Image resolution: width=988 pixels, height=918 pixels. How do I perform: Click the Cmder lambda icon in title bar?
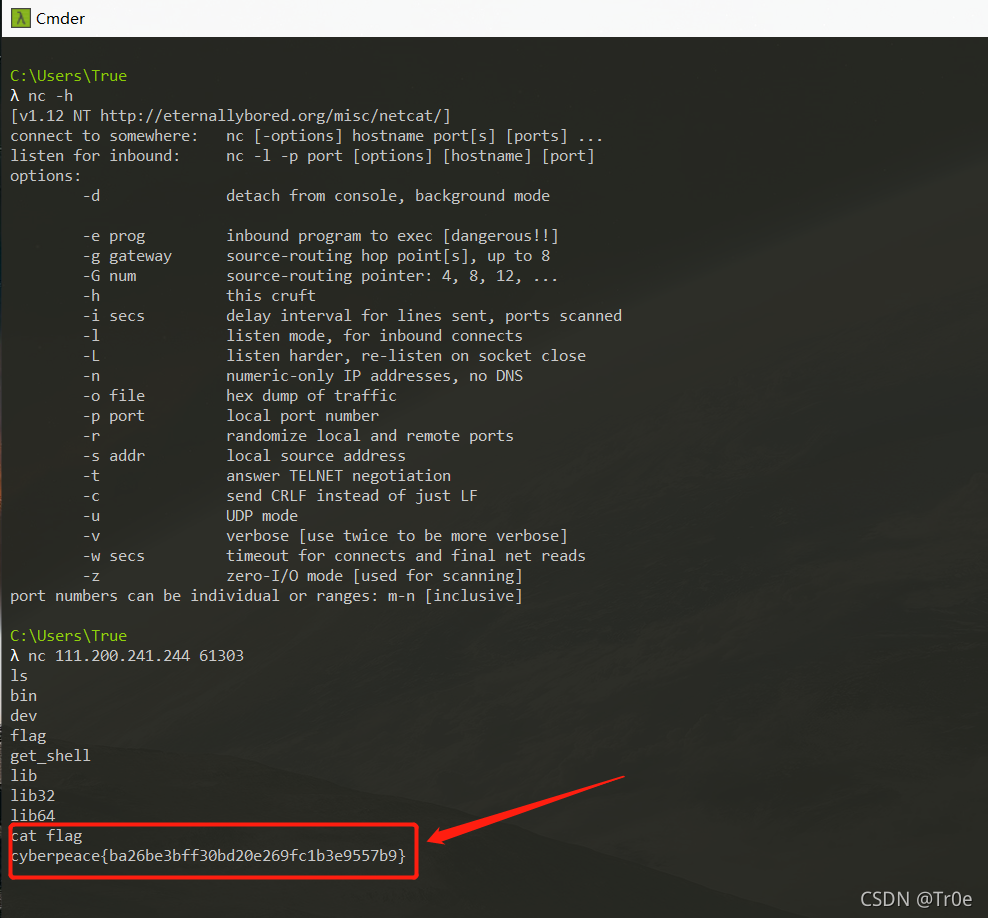click(21, 18)
